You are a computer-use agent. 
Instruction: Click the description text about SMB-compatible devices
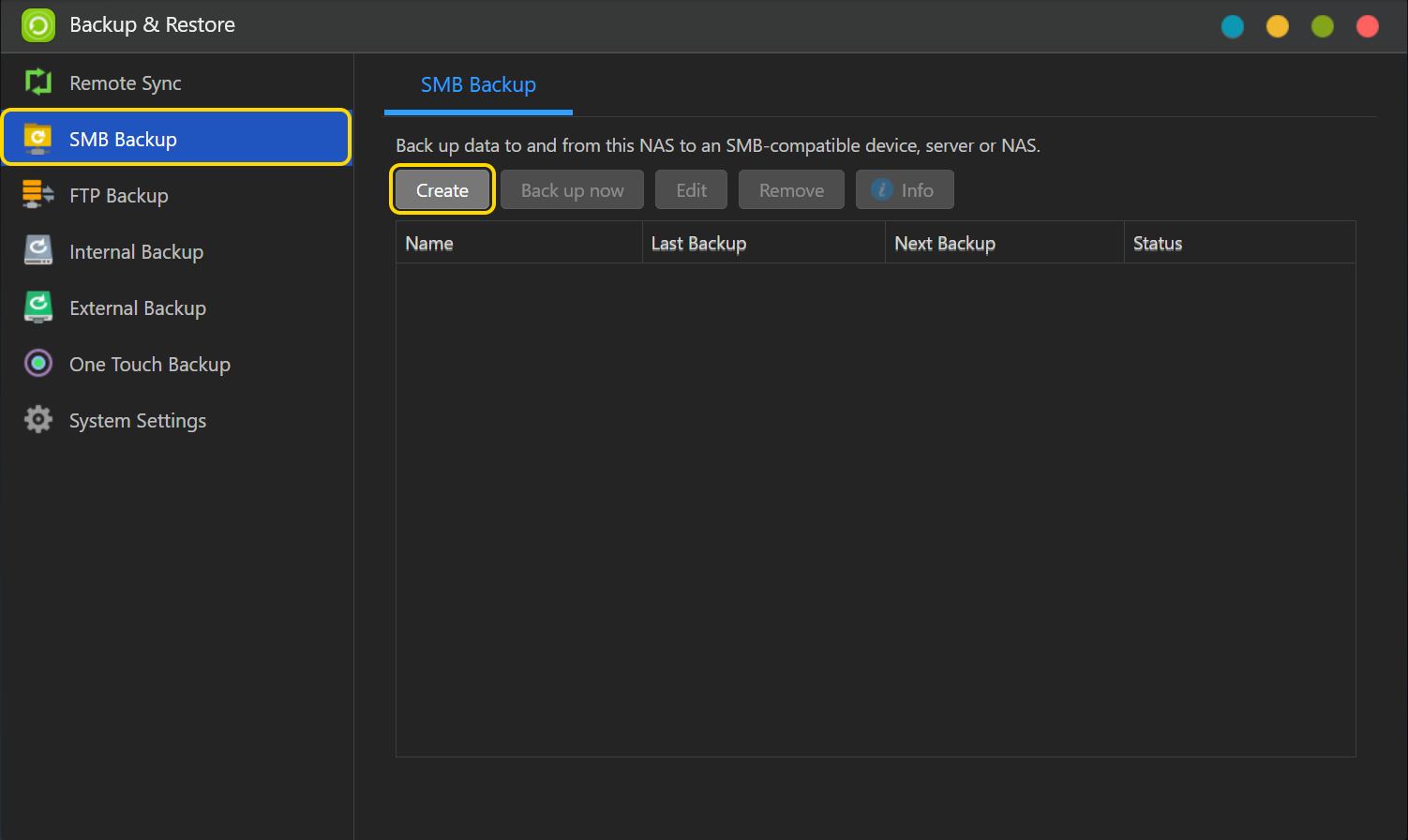point(718,145)
